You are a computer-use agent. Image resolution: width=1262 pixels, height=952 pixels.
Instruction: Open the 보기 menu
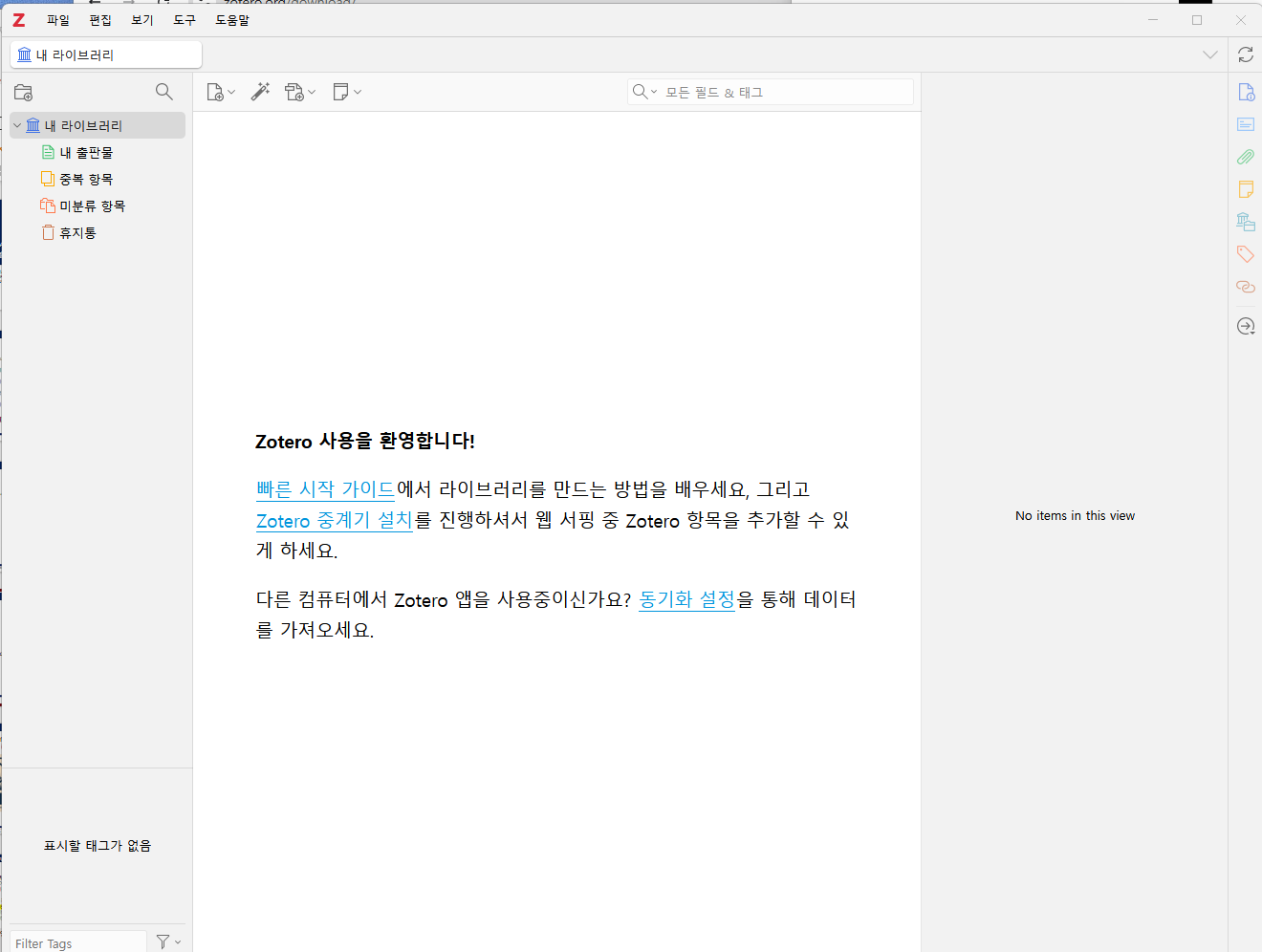[142, 20]
